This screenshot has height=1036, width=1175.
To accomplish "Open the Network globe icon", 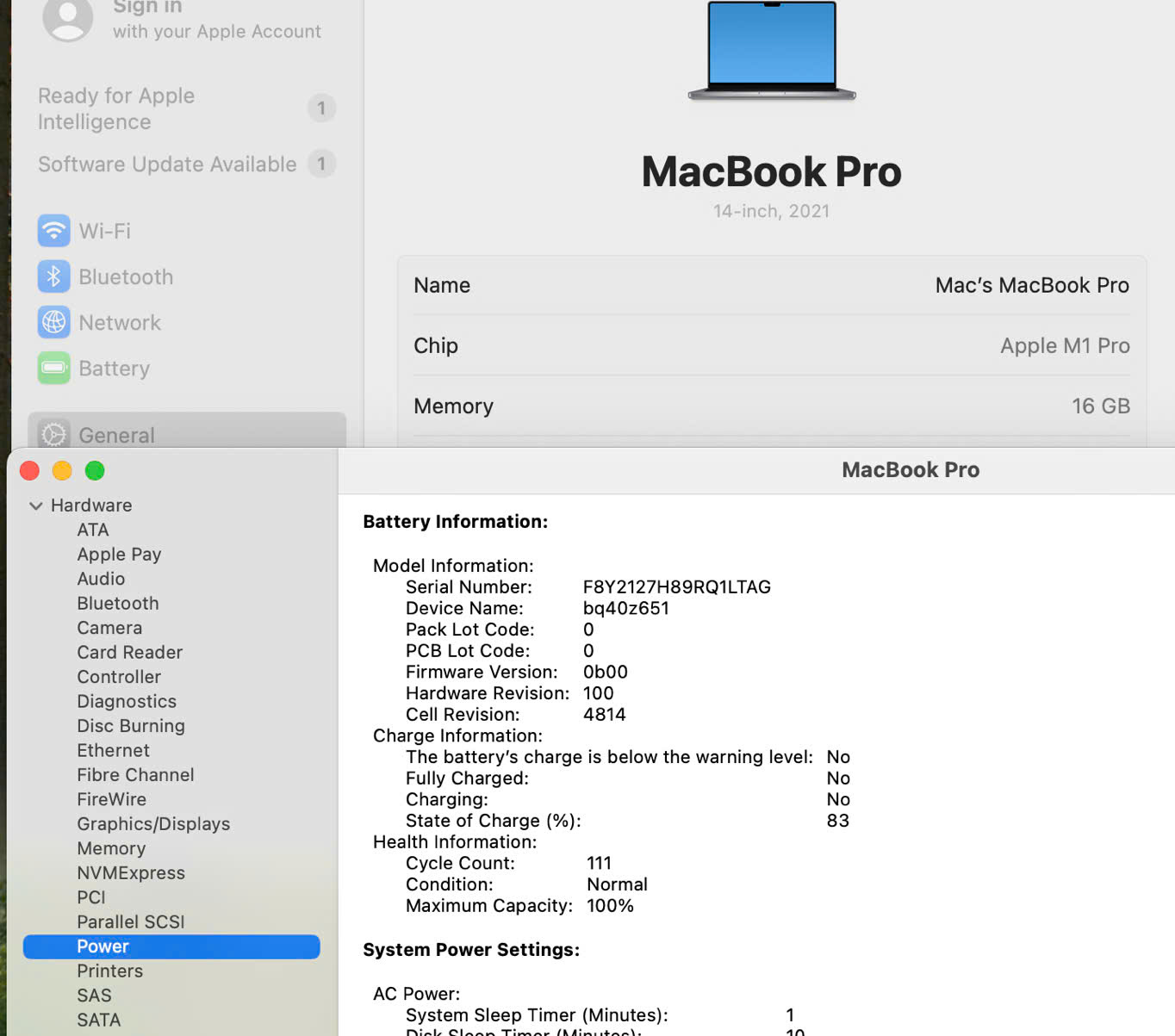I will [53, 322].
